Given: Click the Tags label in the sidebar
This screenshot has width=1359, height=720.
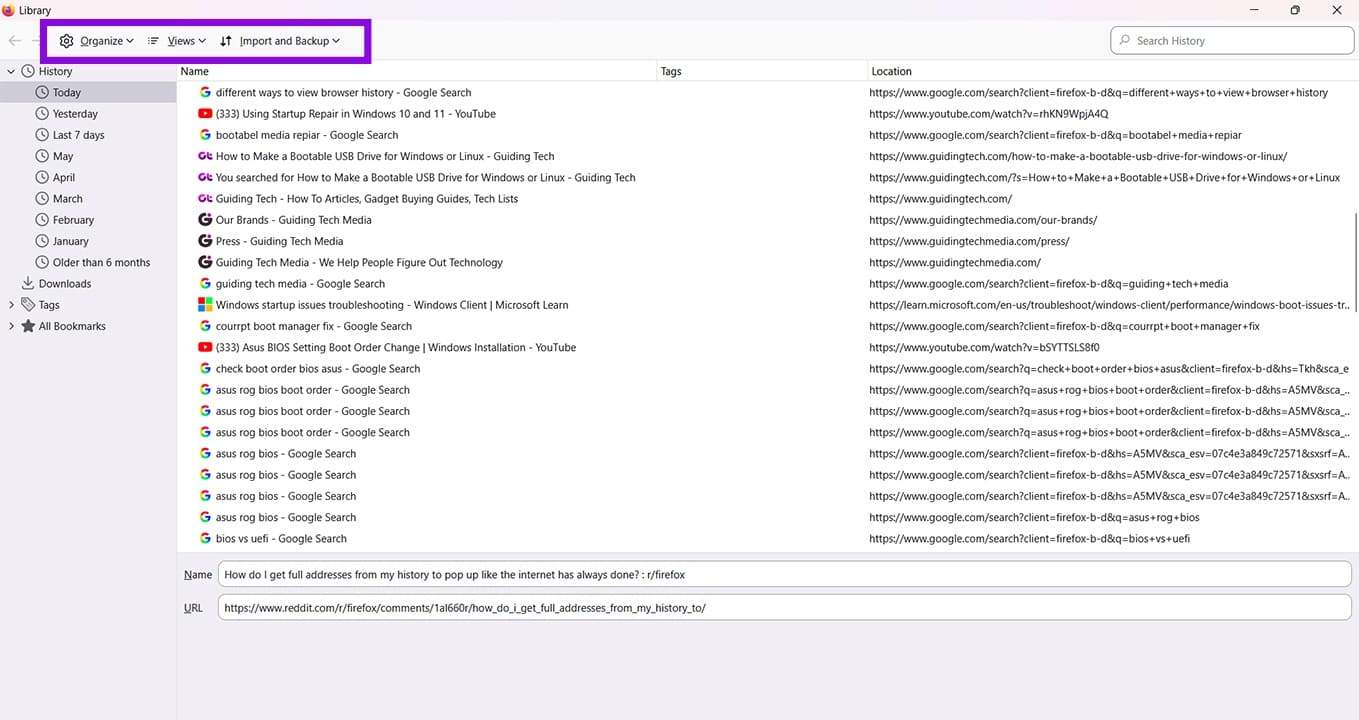Looking at the screenshot, I should [x=49, y=305].
